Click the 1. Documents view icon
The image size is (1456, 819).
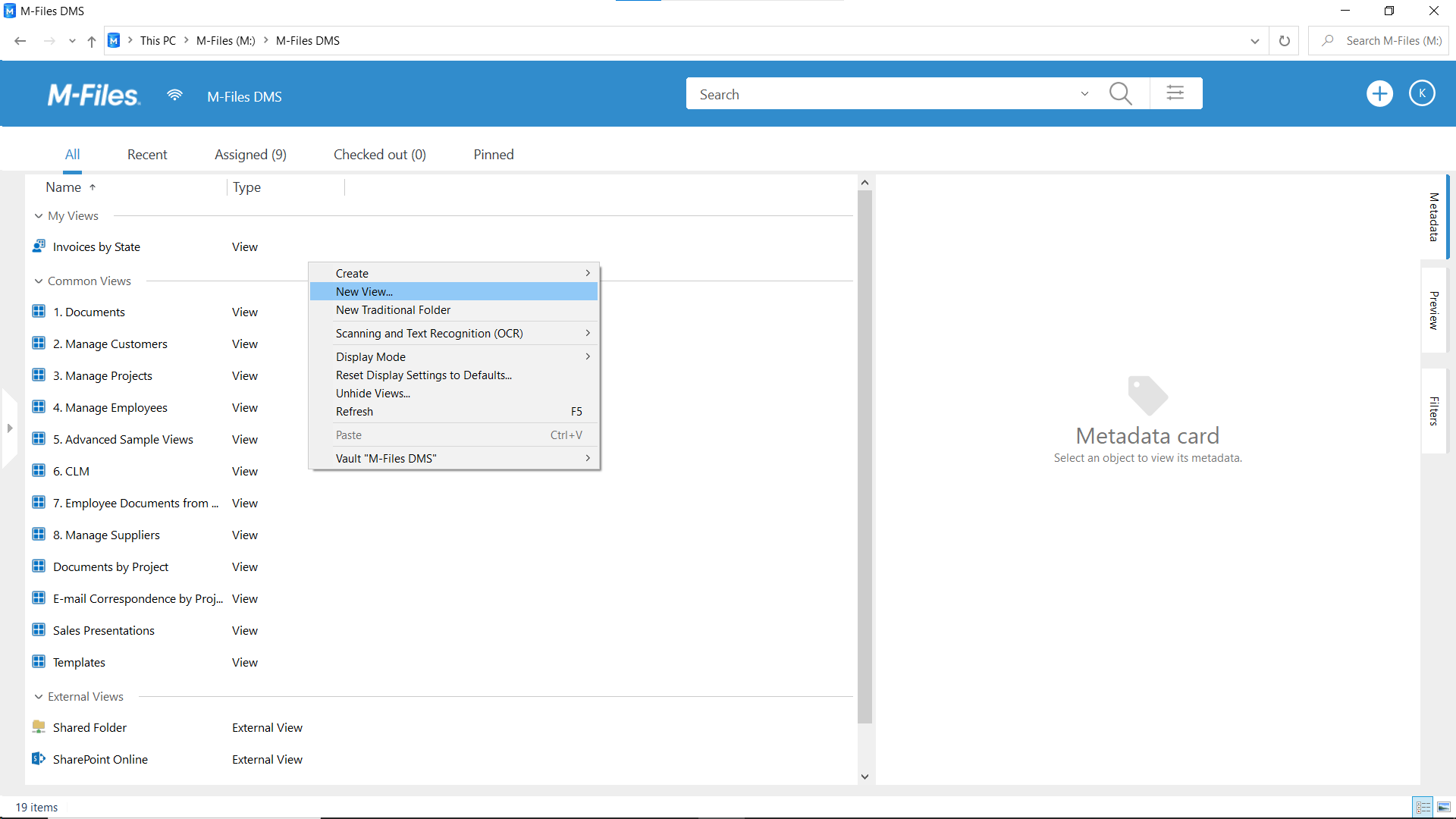point(39,312)
